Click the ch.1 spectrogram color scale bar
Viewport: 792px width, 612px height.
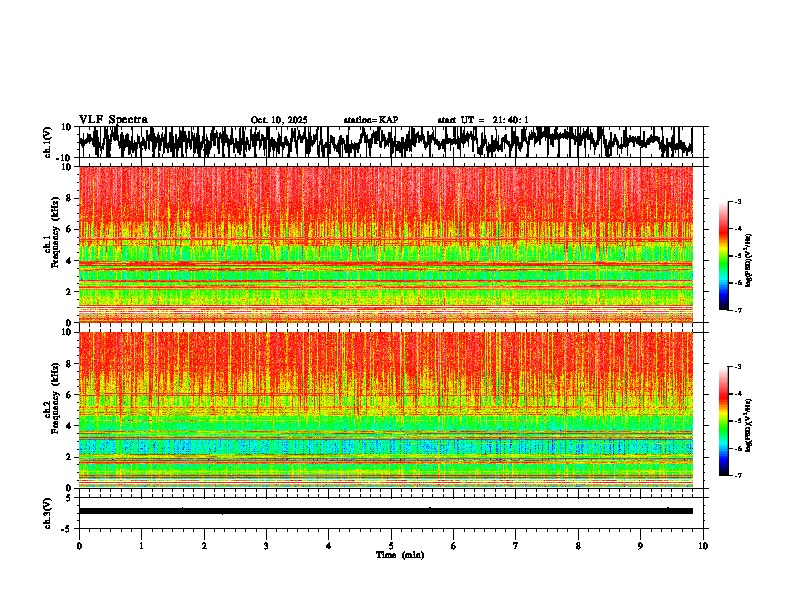(x=724, y=256)
